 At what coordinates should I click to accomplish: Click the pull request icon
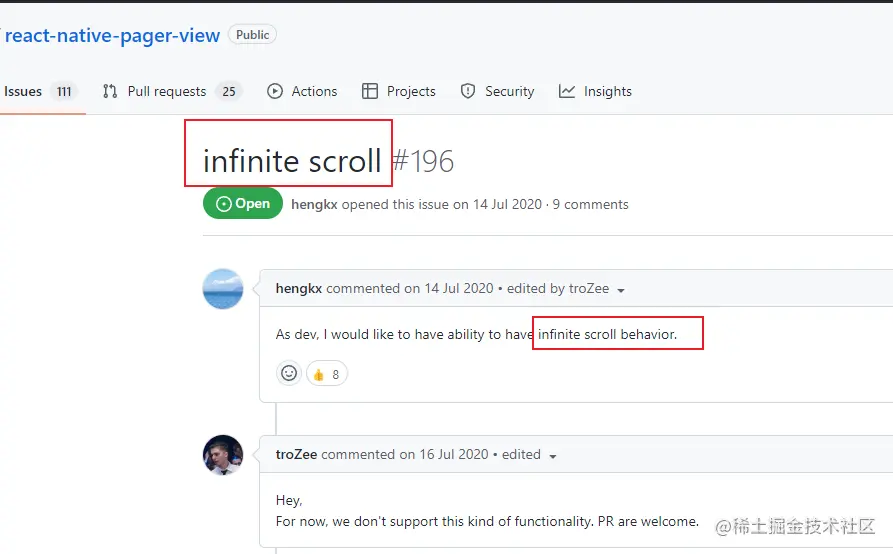click(x=110, y=91)
